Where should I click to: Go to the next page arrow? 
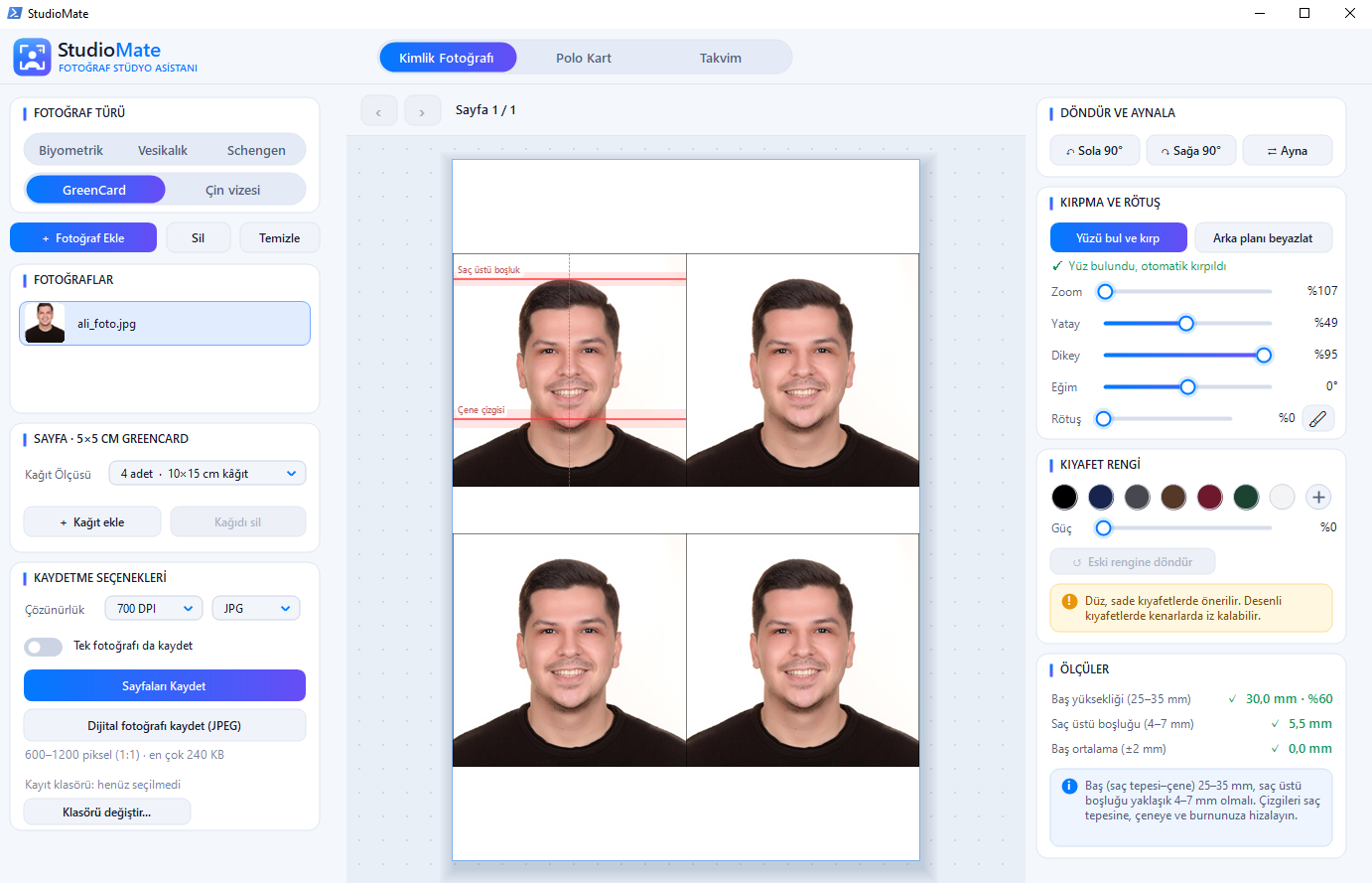click(422, 111)
